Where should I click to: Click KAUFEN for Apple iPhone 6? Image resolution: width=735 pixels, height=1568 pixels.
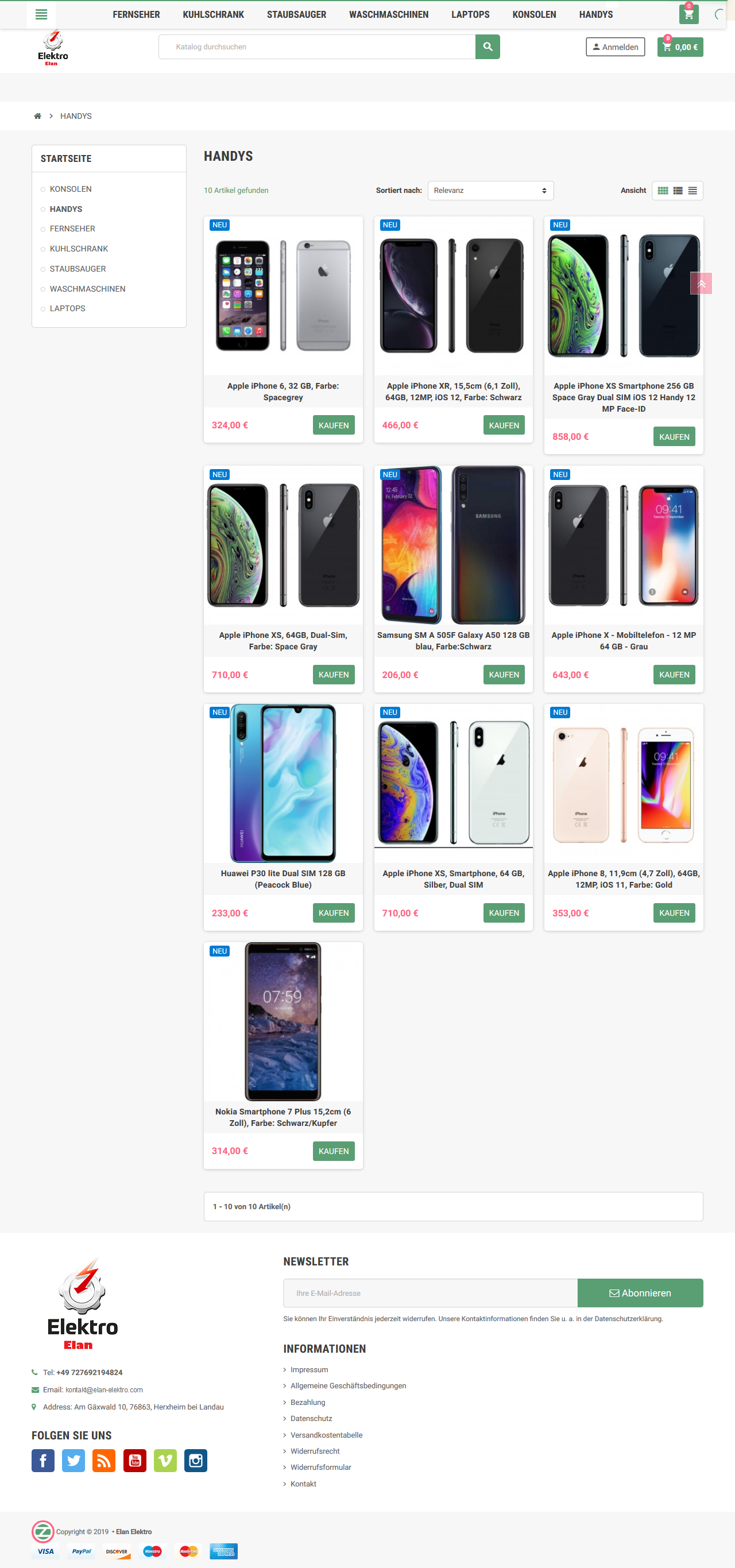(x=333, y=425)
